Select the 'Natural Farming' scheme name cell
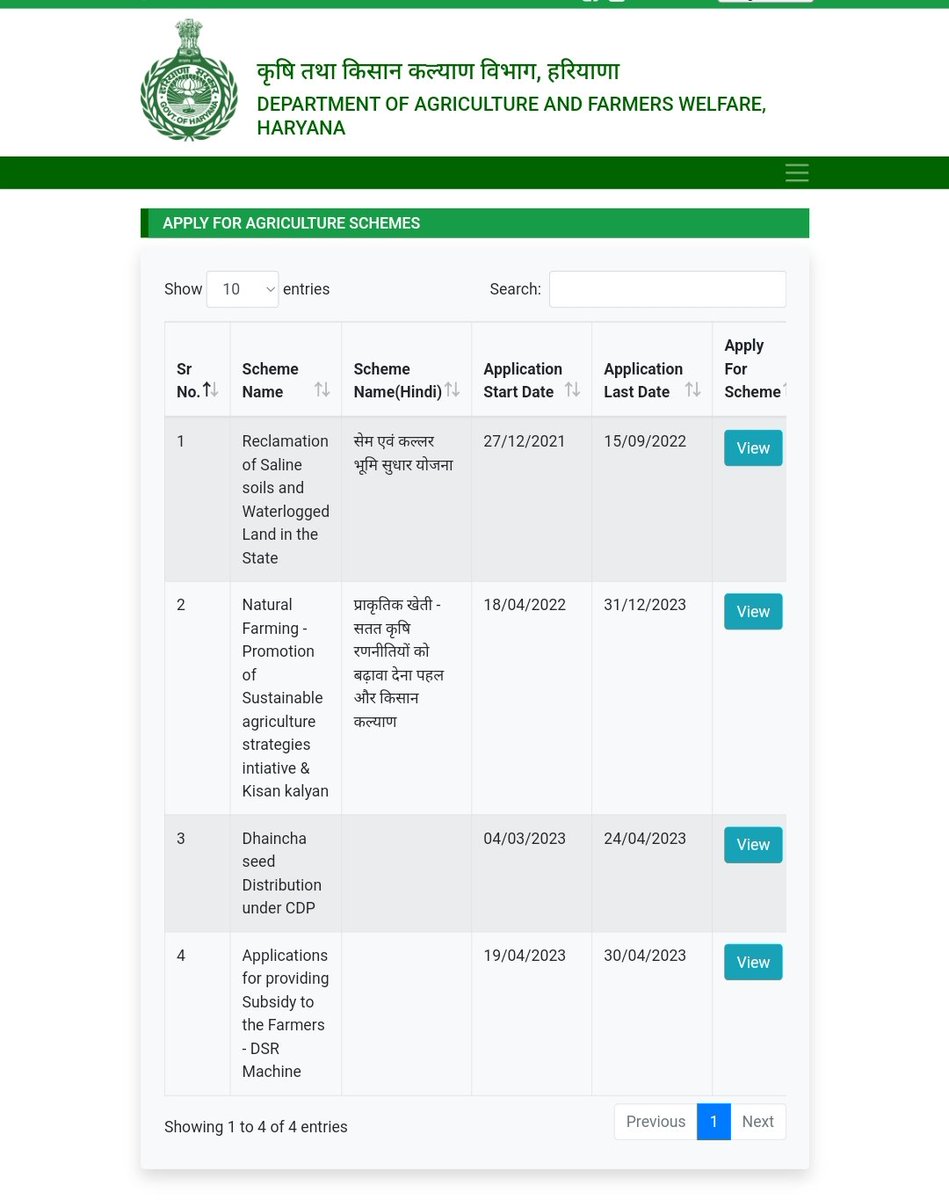The width and height of the screenshot is (949, 1200). (285, 698)
